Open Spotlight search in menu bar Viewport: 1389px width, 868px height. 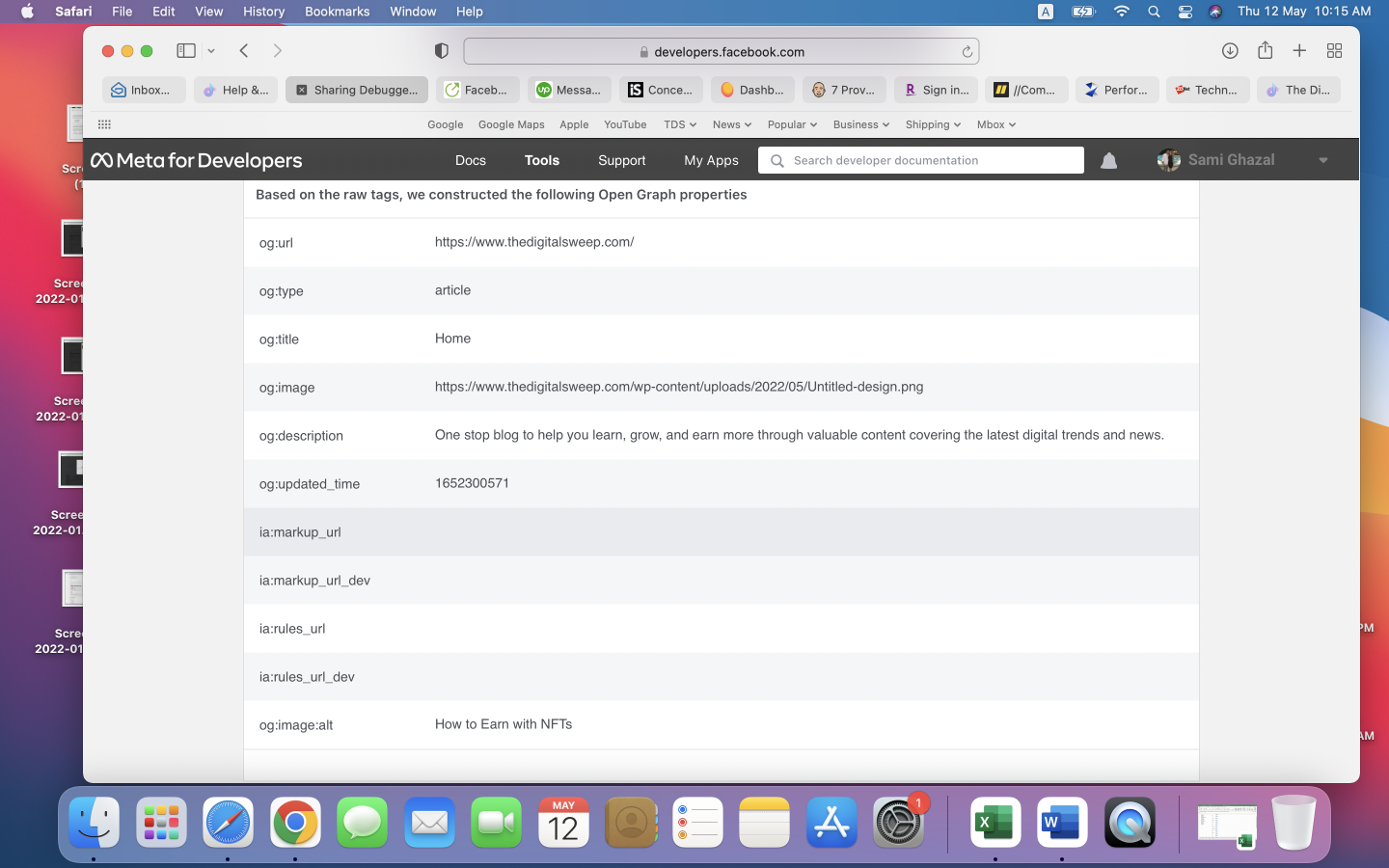click(1154, 12)
